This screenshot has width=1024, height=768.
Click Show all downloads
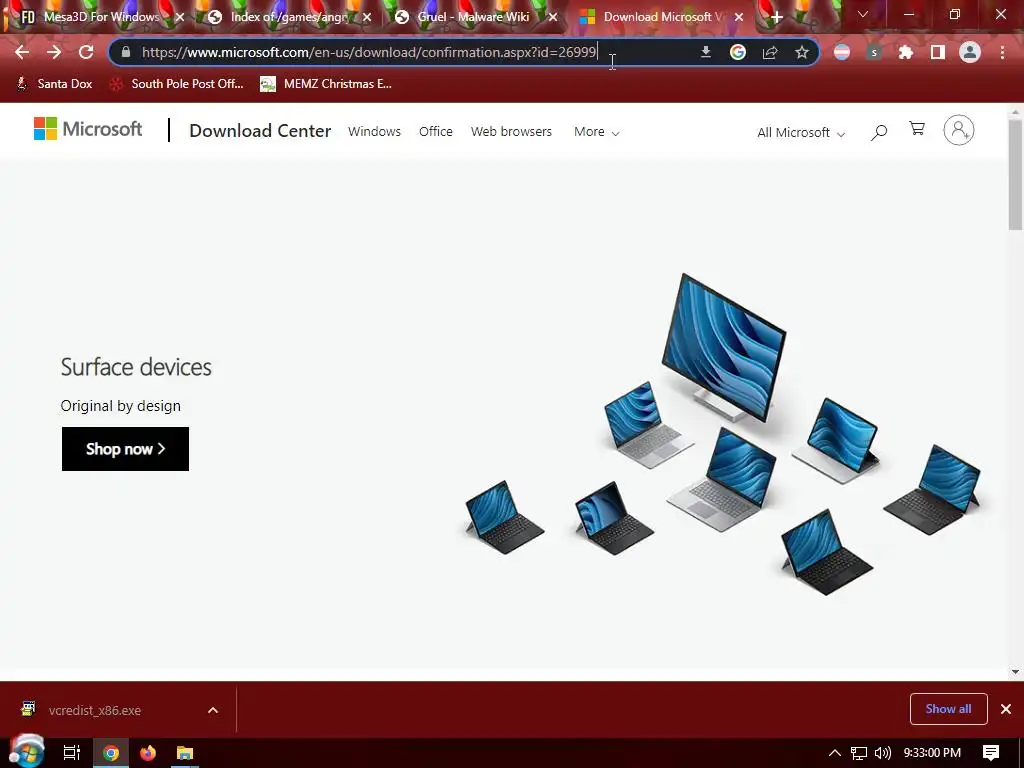point(948,709)
